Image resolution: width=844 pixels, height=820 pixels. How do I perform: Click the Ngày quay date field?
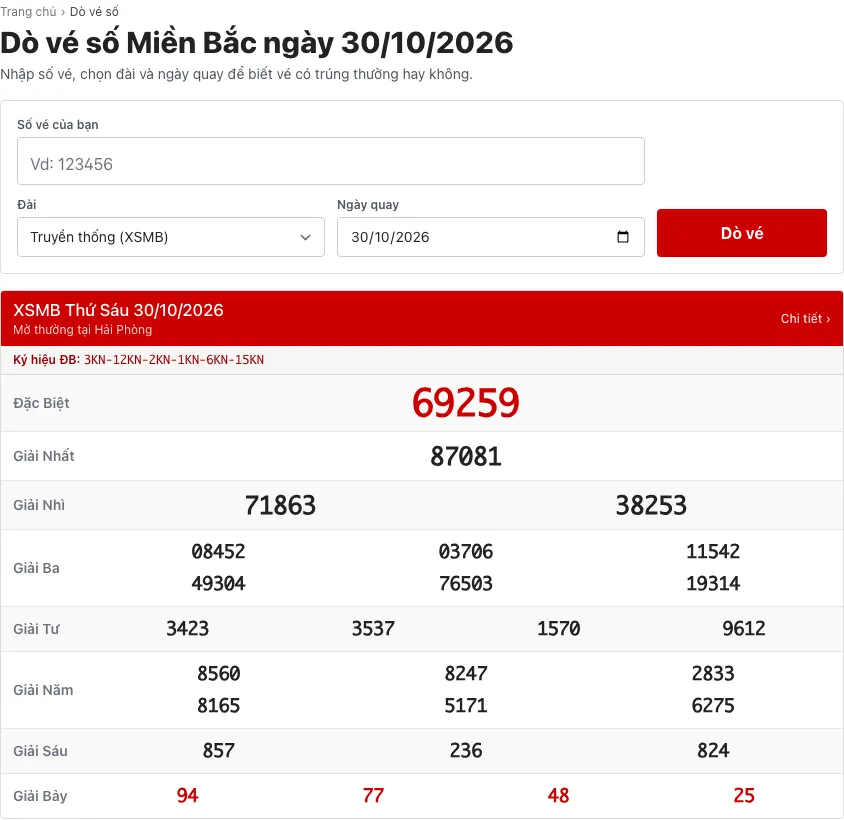coord(490,237)
